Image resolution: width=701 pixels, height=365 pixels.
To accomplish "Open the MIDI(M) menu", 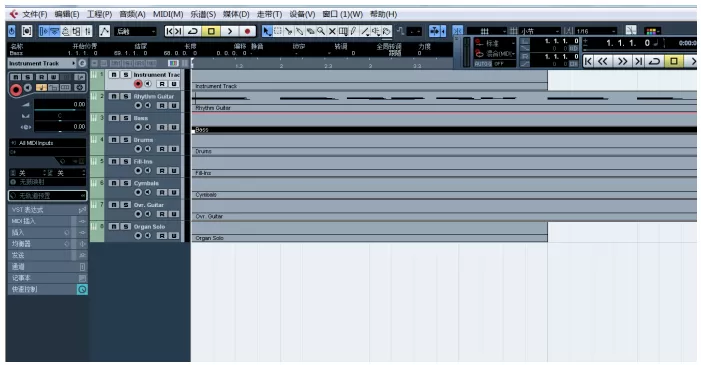I will click(x=168, y=14).
